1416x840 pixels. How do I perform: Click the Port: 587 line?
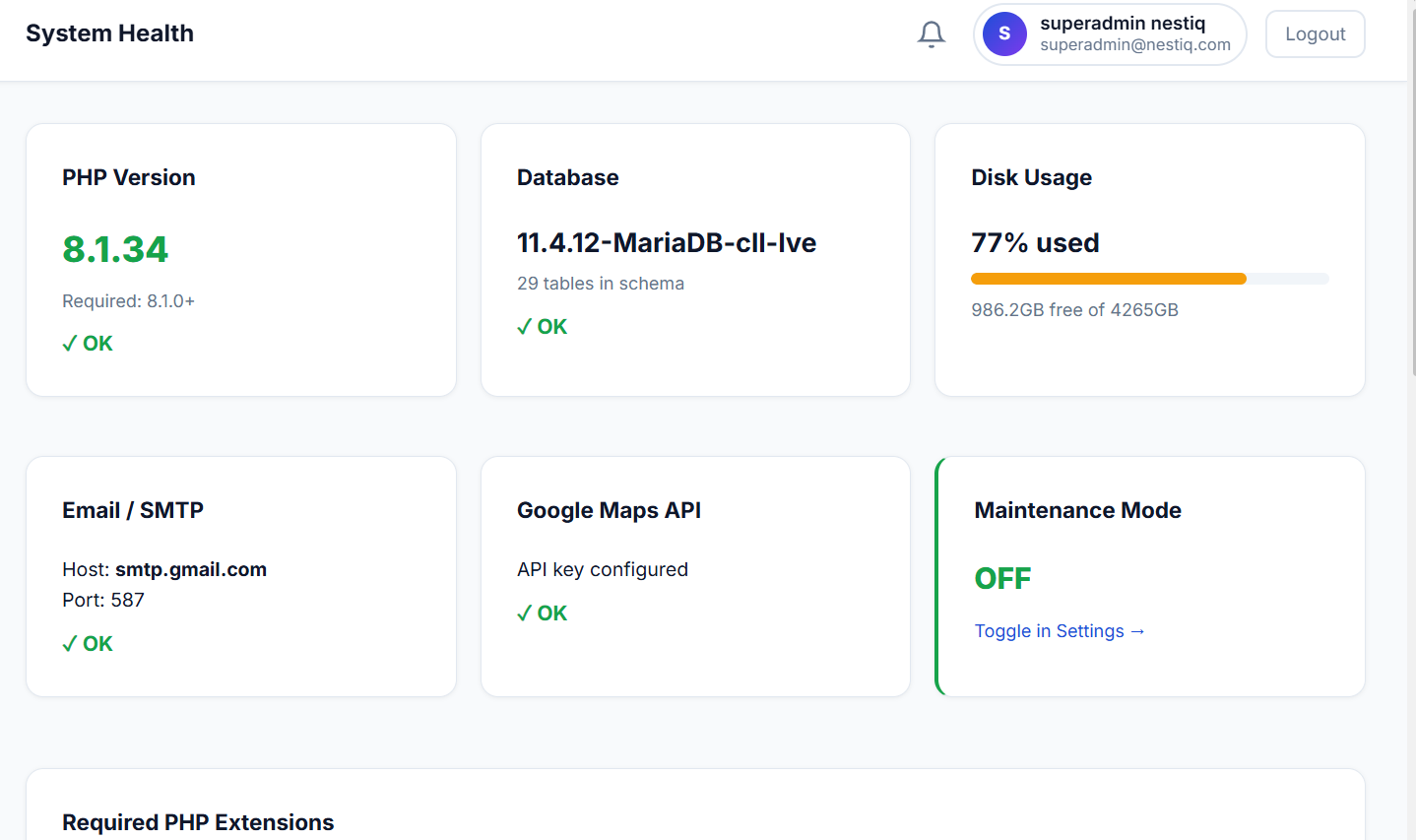[x=103, y=600]
